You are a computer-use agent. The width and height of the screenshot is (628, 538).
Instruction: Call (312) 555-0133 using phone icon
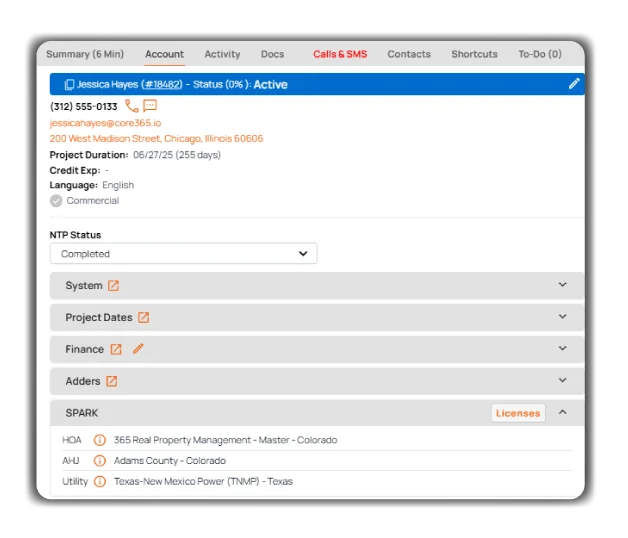132,106
